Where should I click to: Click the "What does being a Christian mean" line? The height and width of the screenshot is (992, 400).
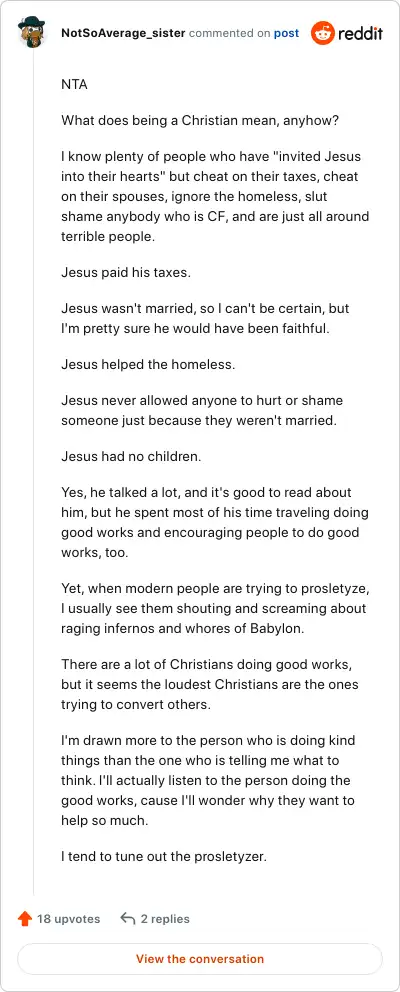coord(200,120)
